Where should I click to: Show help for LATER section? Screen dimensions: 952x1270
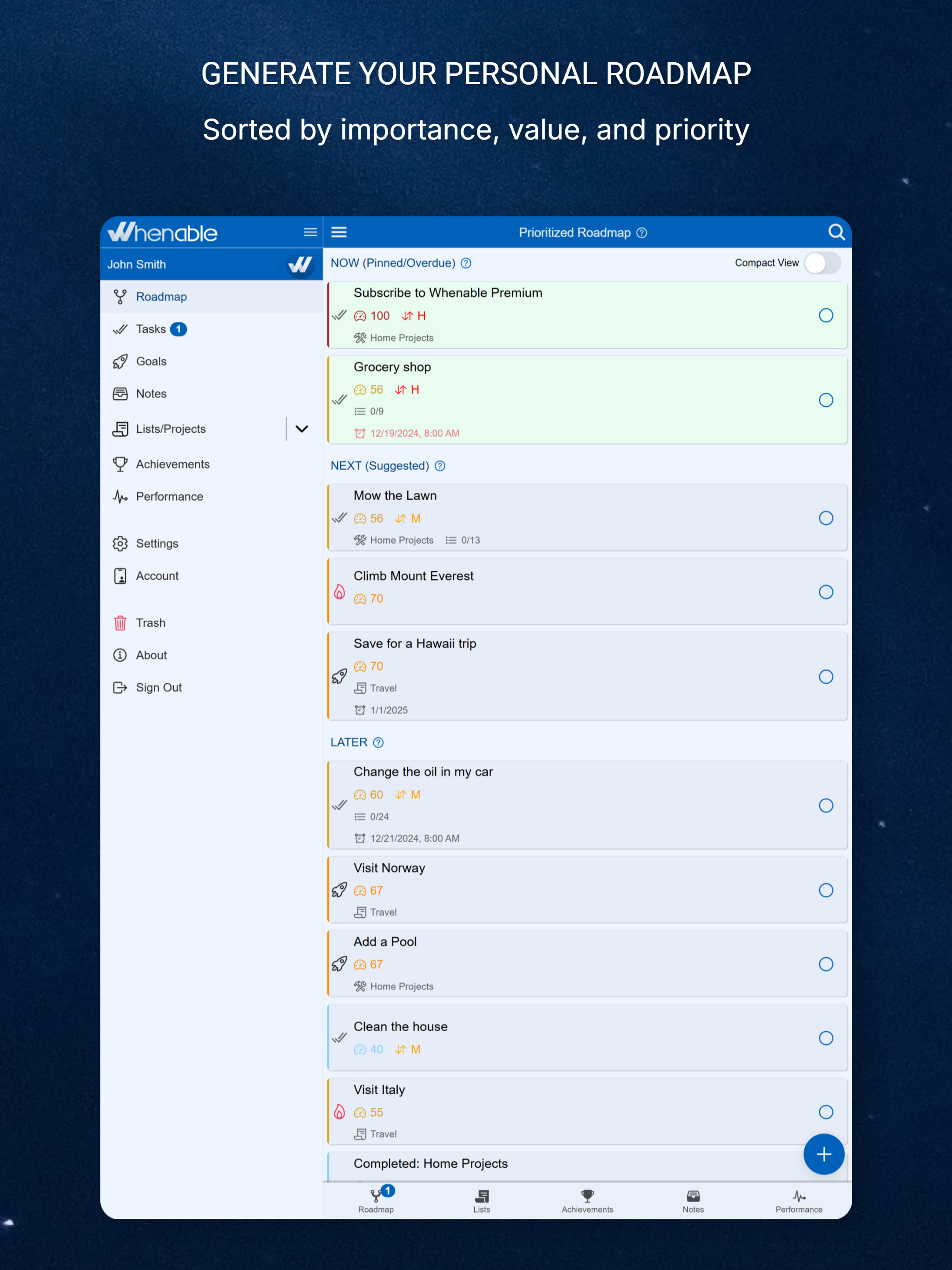378,742
